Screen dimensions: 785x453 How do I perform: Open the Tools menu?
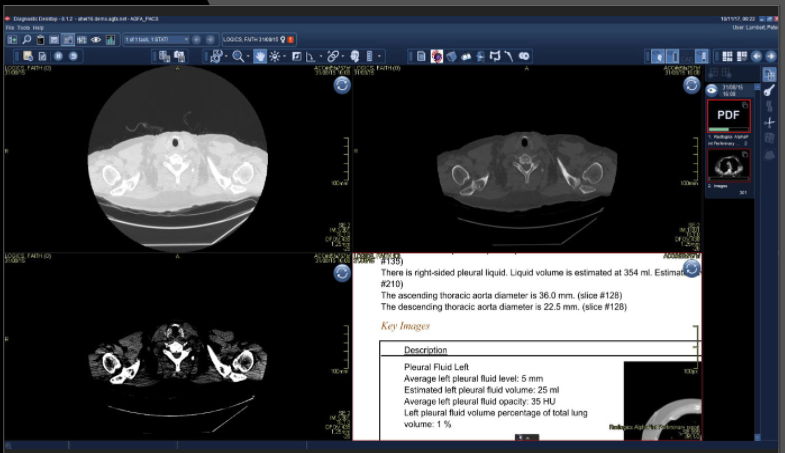pos(22,27)
